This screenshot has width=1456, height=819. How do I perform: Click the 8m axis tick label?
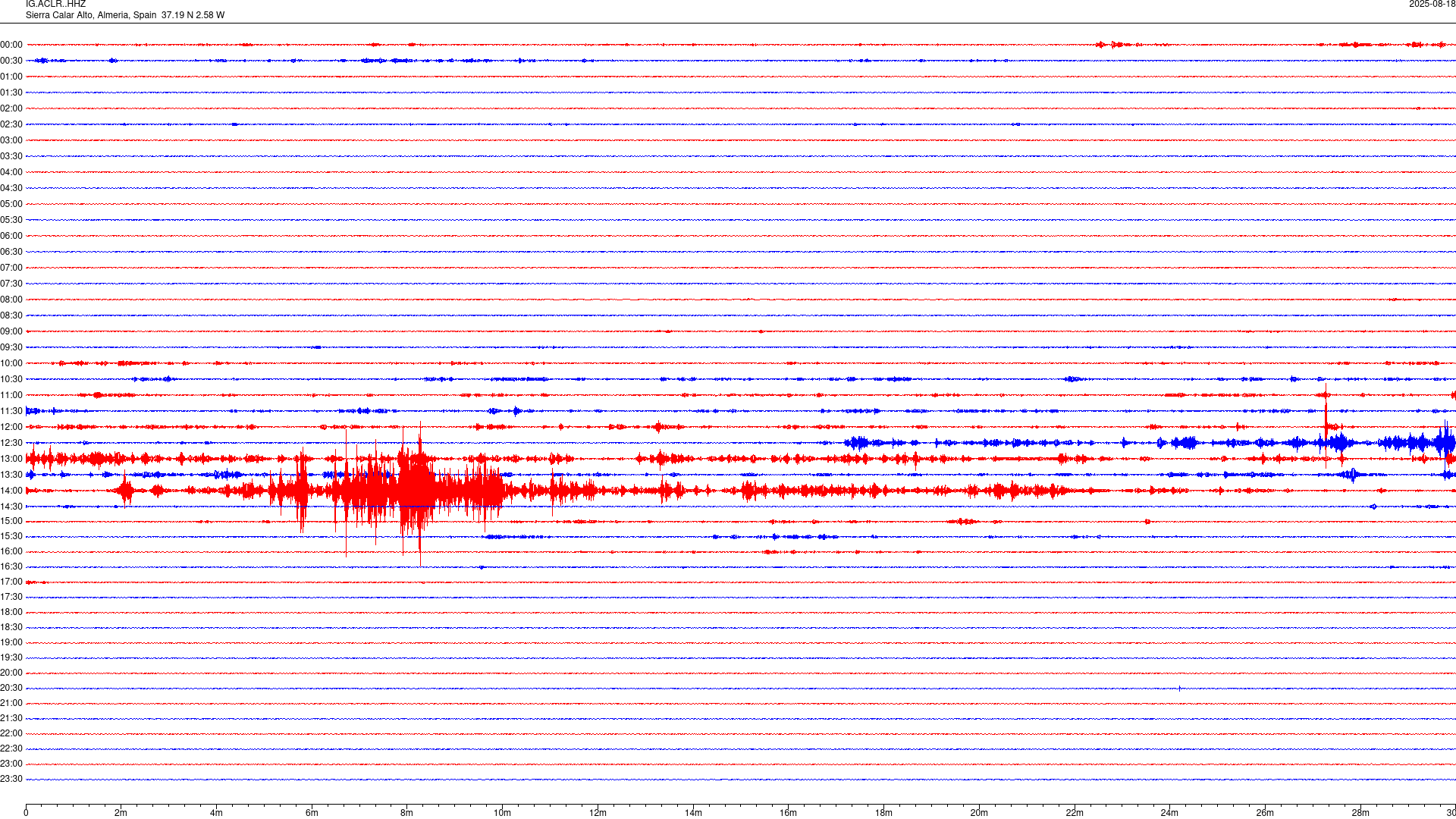coord(407,813)
